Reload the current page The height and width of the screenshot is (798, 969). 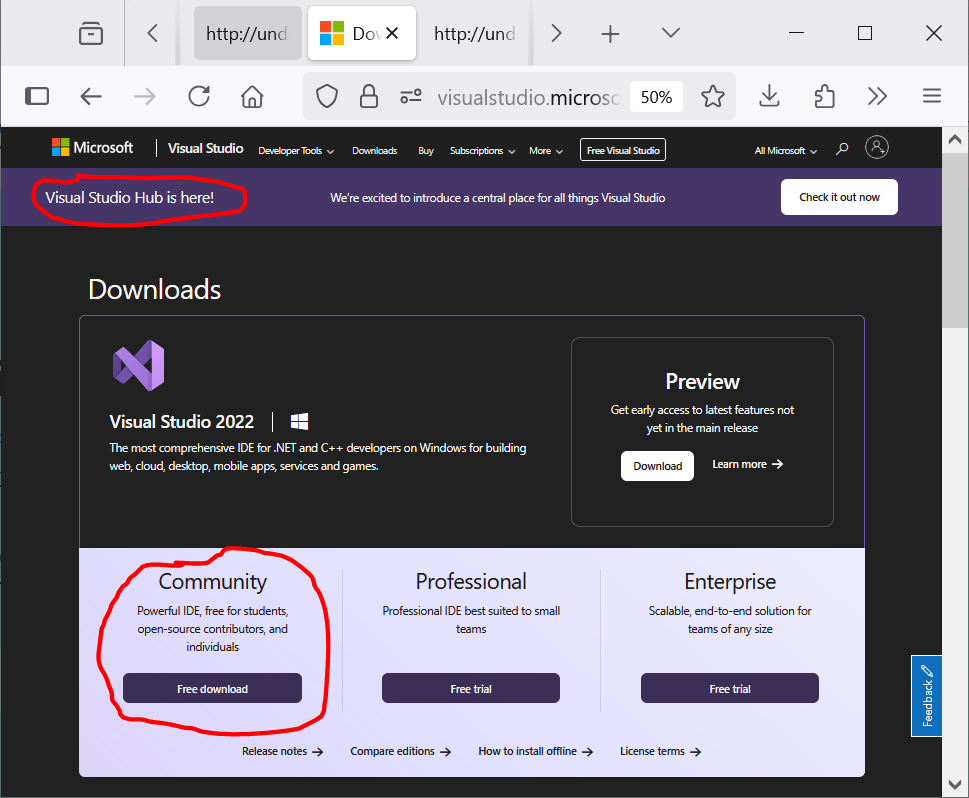point(199,96)
